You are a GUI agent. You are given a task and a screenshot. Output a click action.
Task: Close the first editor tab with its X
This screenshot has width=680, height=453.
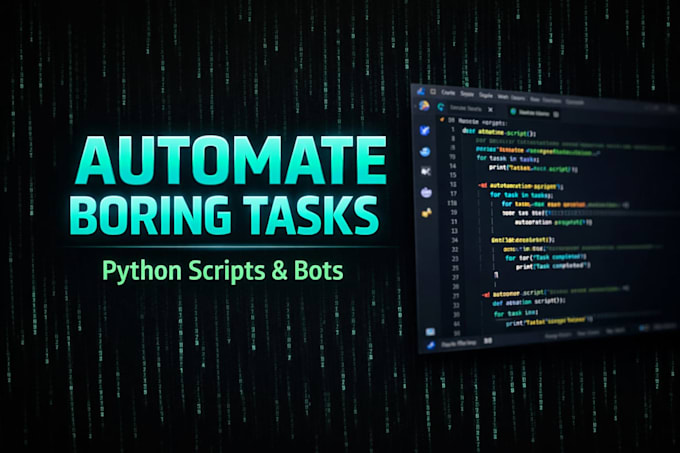490,109
